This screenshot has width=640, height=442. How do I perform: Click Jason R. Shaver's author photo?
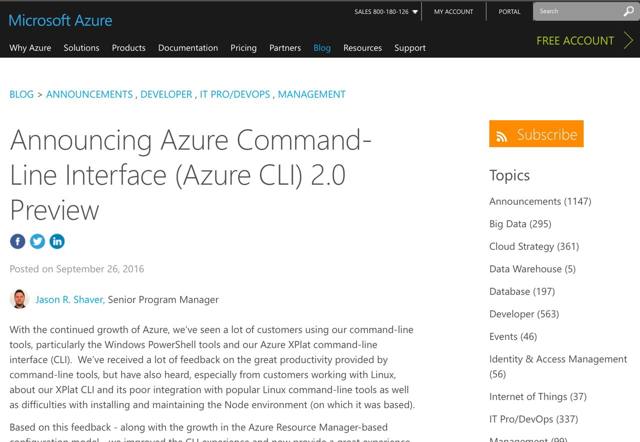(20, 299)
